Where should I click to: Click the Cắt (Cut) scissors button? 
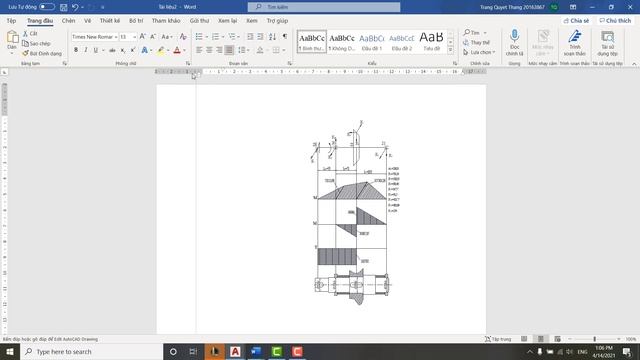coord(30,33)
